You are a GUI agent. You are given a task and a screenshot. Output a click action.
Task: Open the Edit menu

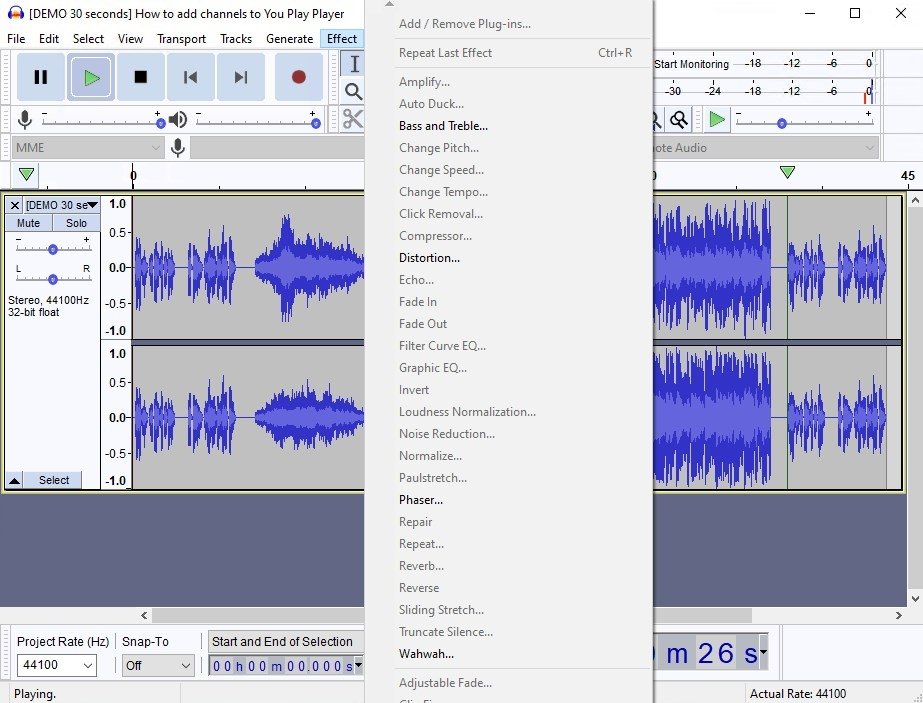click(x=49, y=39)
